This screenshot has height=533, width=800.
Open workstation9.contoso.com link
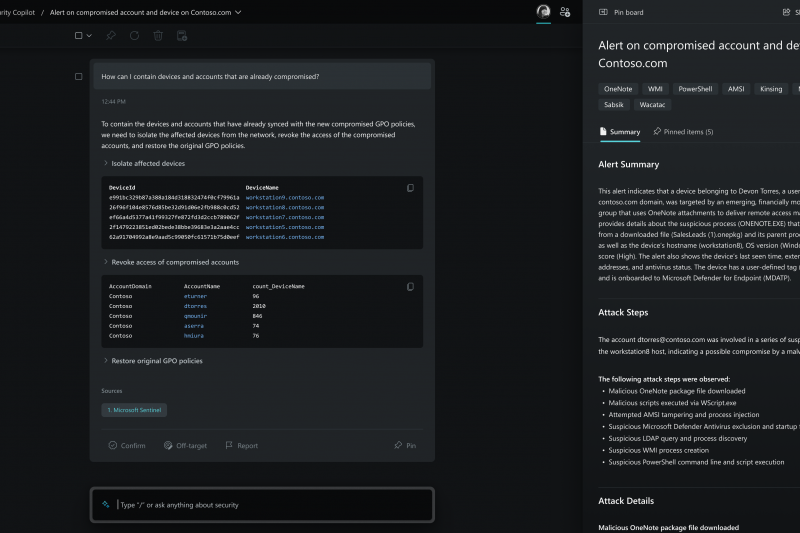point(285,197)
